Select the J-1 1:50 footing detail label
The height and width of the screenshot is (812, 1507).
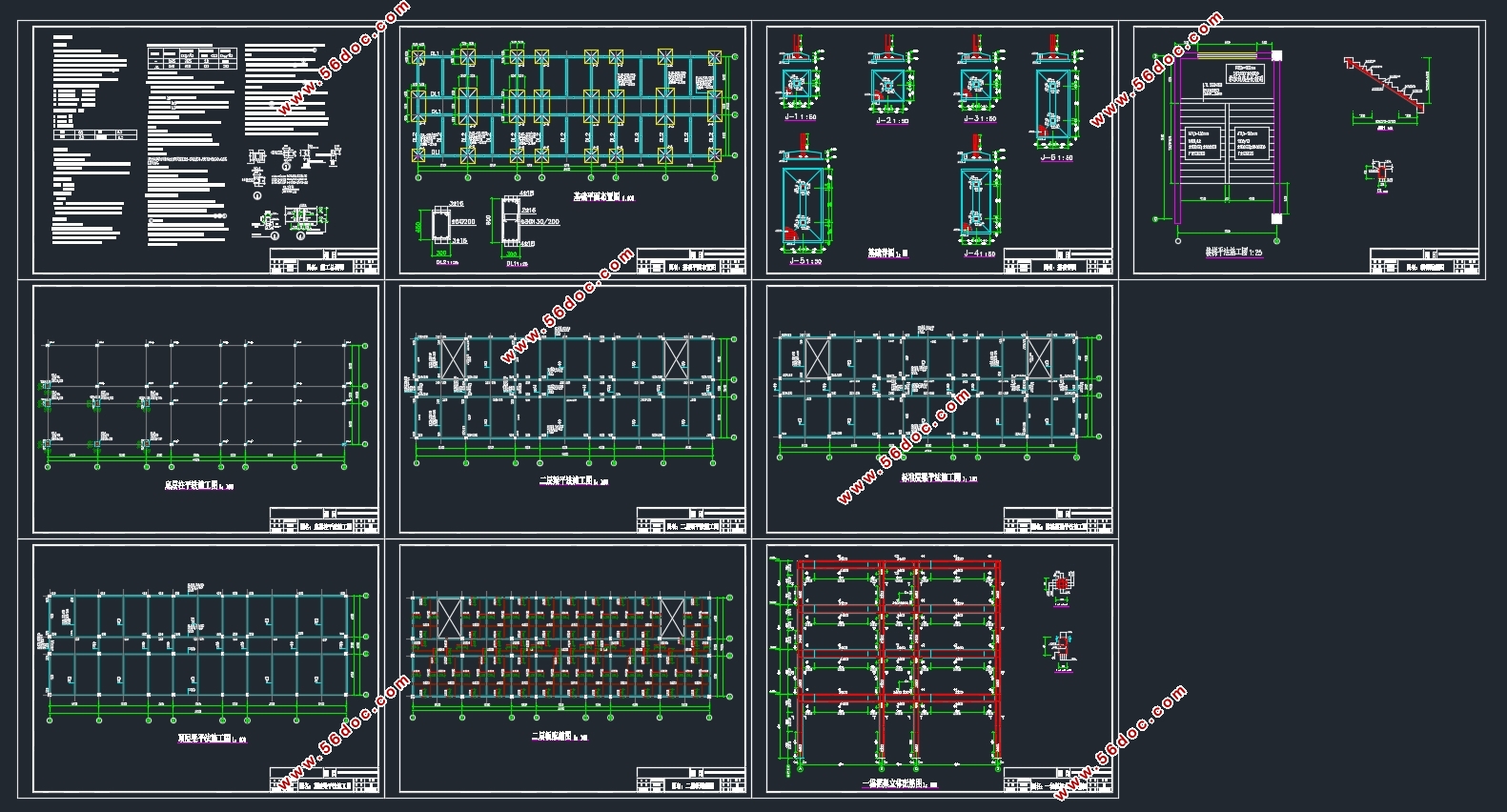800,117
